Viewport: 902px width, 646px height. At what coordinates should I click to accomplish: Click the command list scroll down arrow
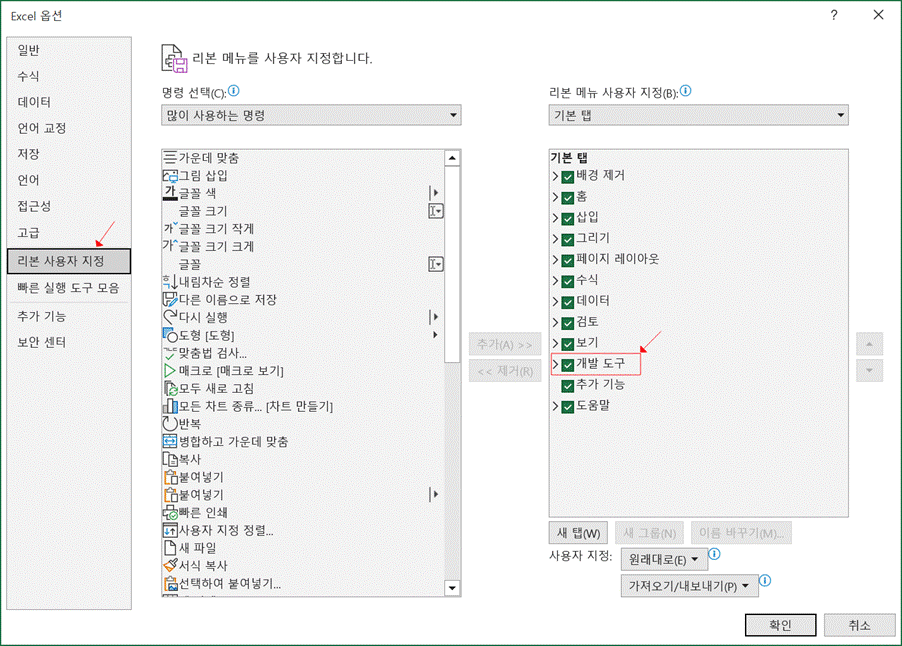[452, 588]
